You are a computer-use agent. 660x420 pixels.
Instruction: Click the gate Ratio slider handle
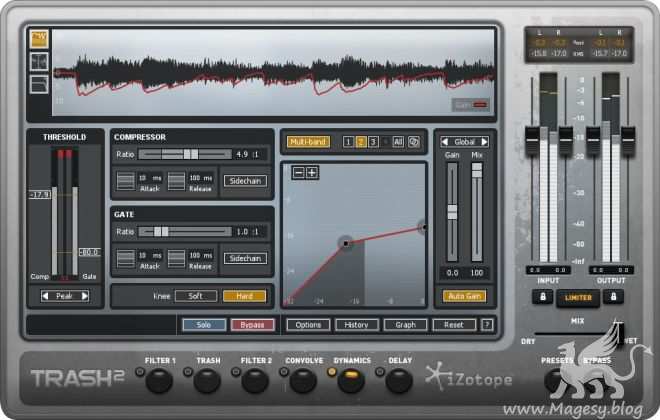(161, 231)
